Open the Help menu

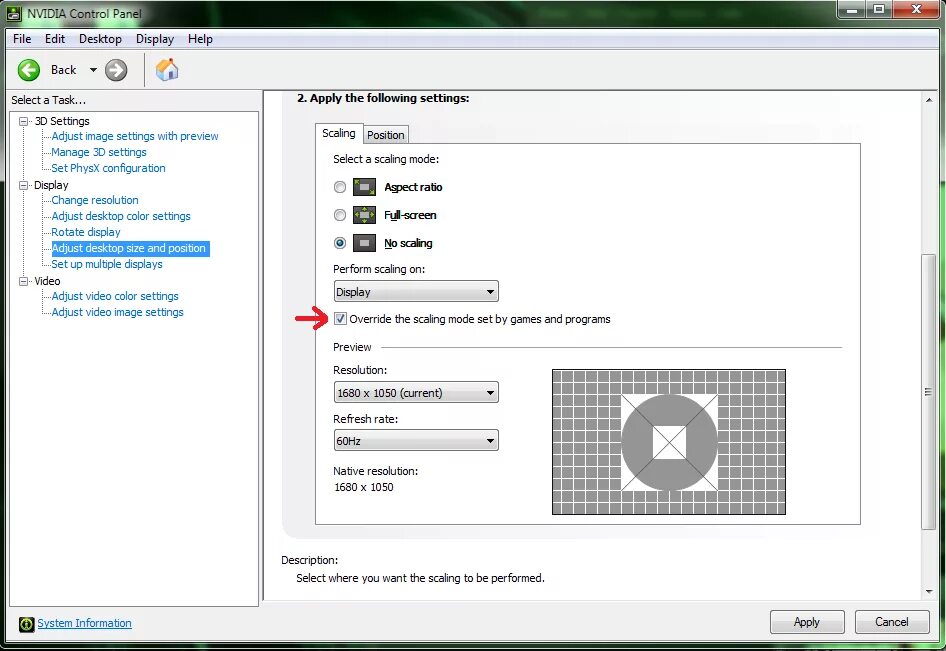(200, 39)
